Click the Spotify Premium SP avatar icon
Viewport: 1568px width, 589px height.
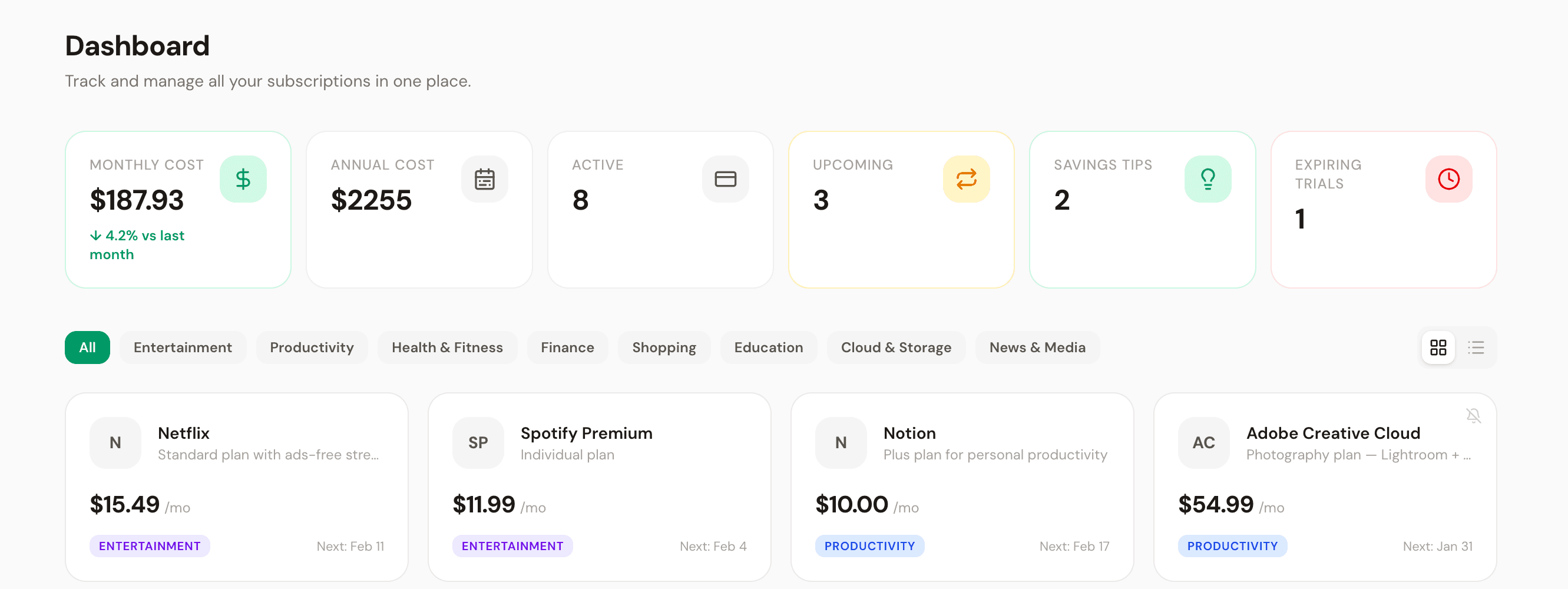coord(478,442)
